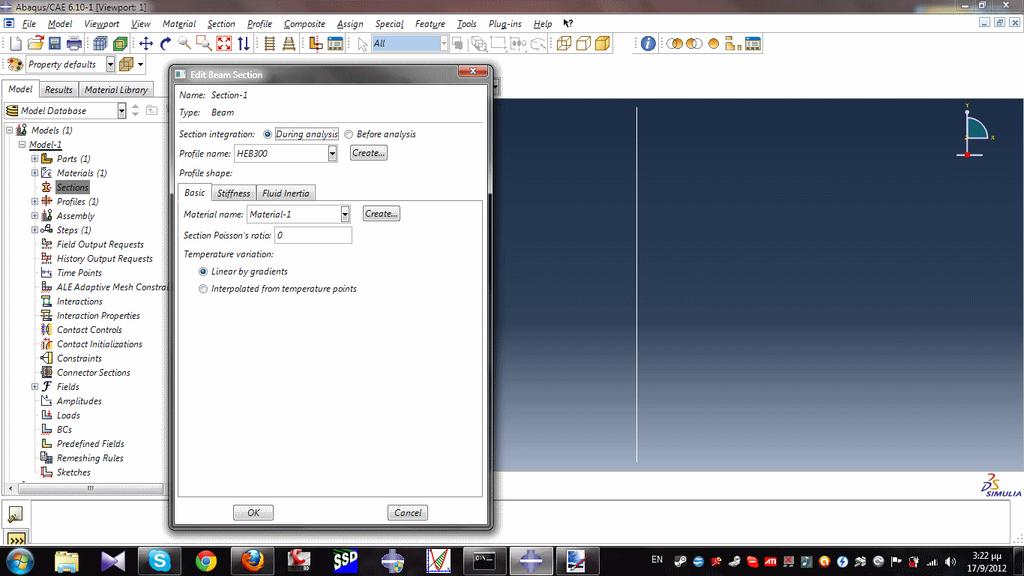Select Loads in the model tree
The width and height of the screenshot is (1024, 576).
[x=69, y=415]
